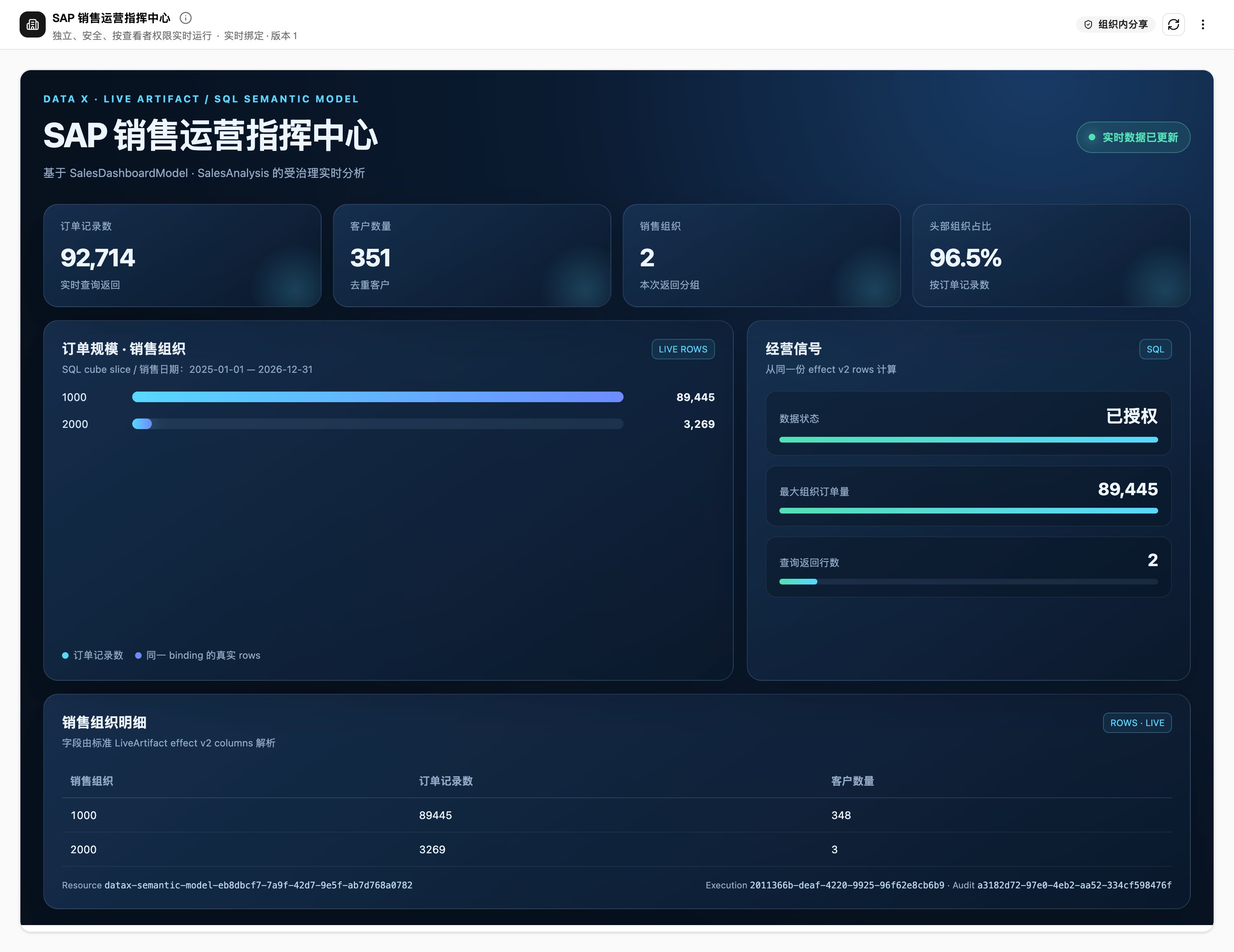Click table cell 2000 in 销售组织明细
1234x952 pixels.
click(x=84, y=850)
